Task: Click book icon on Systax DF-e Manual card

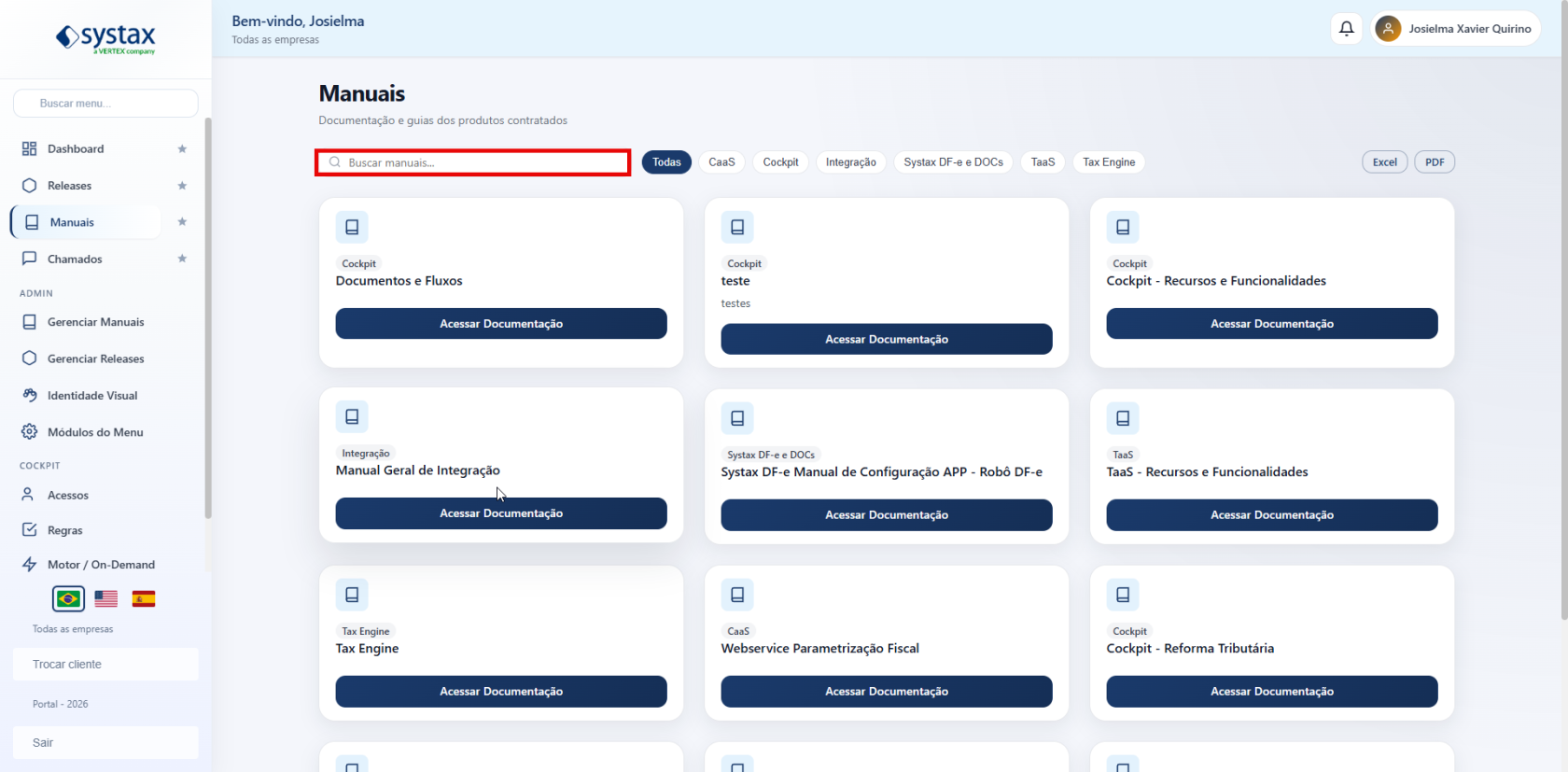Action: tap(737, 418)
